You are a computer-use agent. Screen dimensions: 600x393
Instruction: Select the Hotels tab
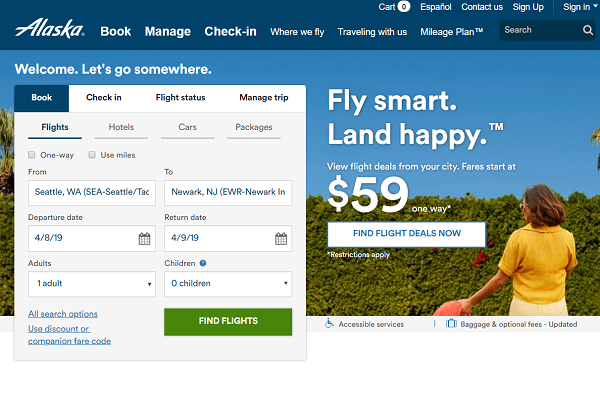tap(121, 128)
